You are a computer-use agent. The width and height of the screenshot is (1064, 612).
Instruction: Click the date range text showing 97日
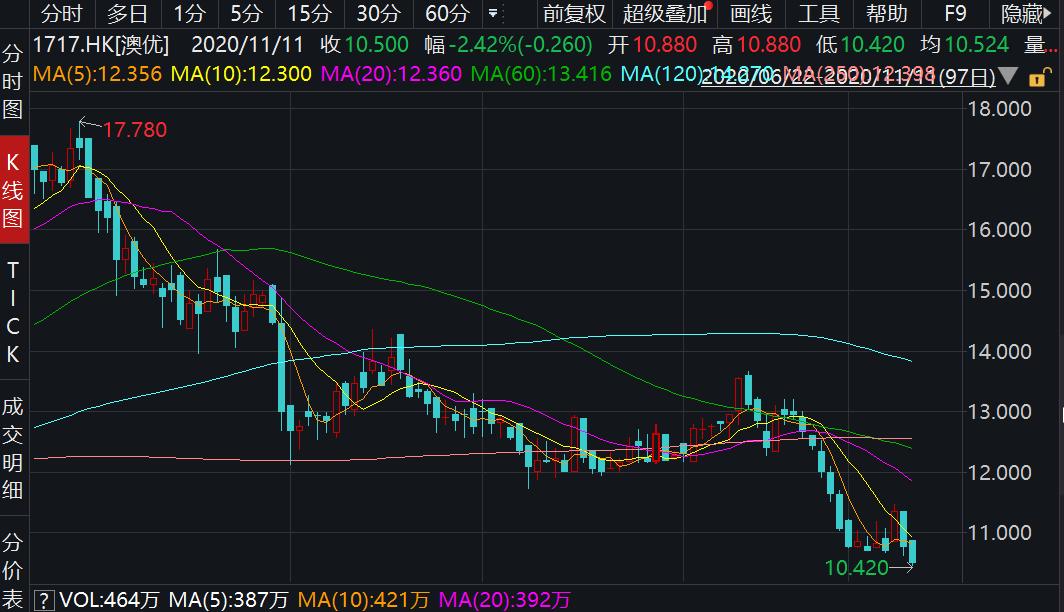point(848,77)
